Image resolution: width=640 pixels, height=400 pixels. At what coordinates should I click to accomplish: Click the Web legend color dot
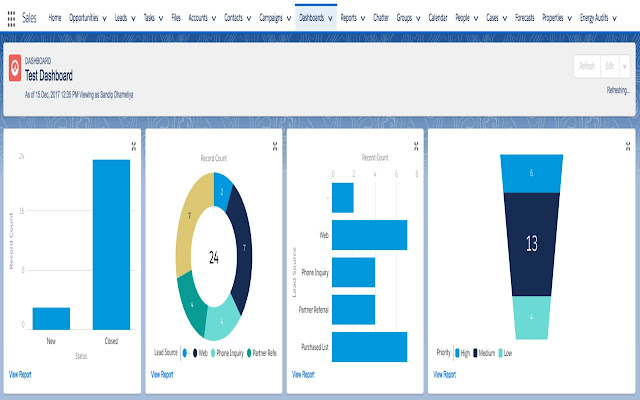pyautogui.click(x=195, y=353)
